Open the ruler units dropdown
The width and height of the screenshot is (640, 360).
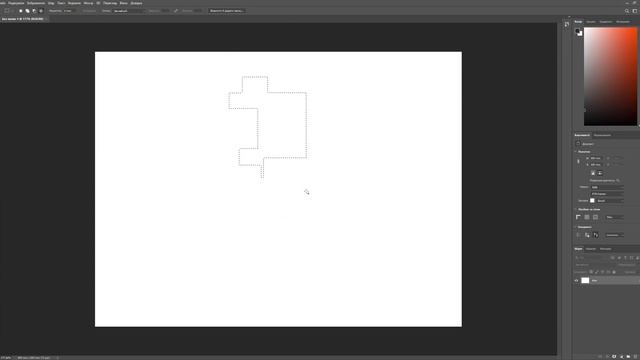point(614,217)
